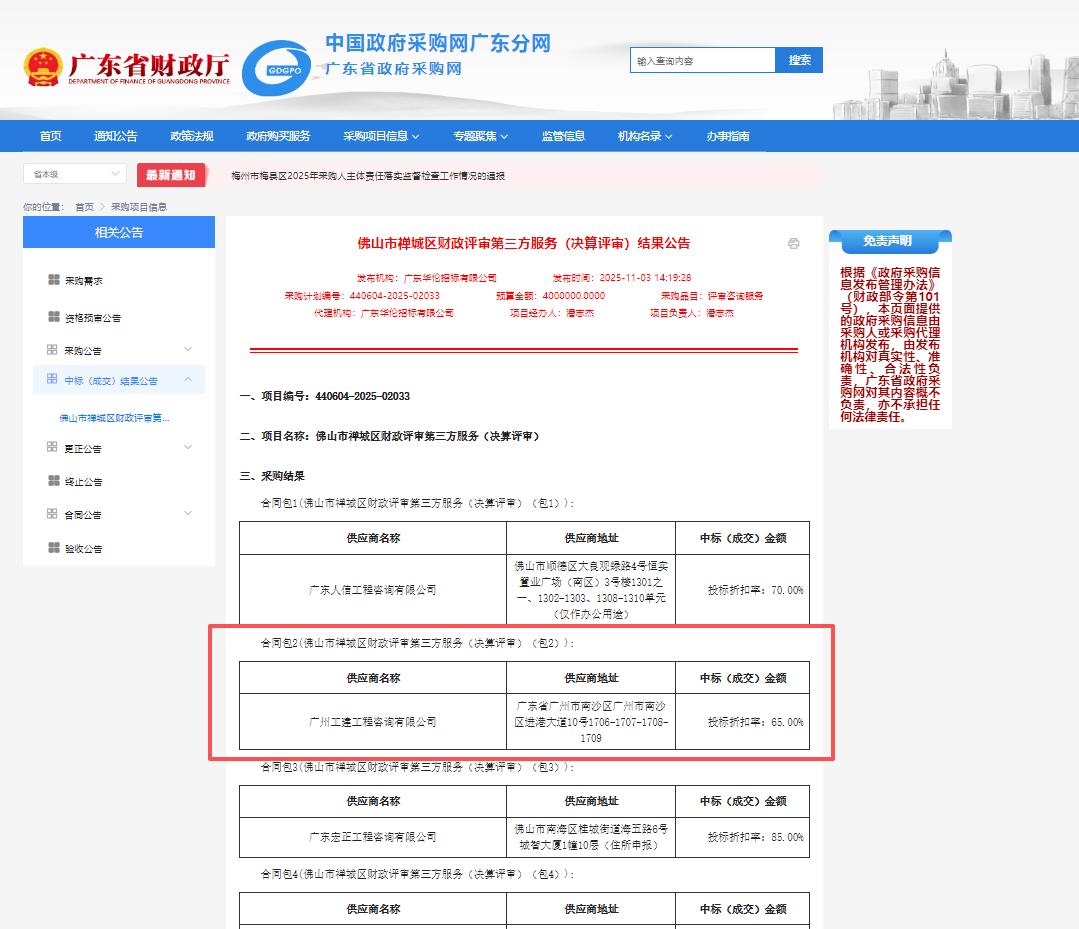Click the Guangdong Department of Finance emblem logo
This screenshot has height=929, width=1079.
(43, 67)
